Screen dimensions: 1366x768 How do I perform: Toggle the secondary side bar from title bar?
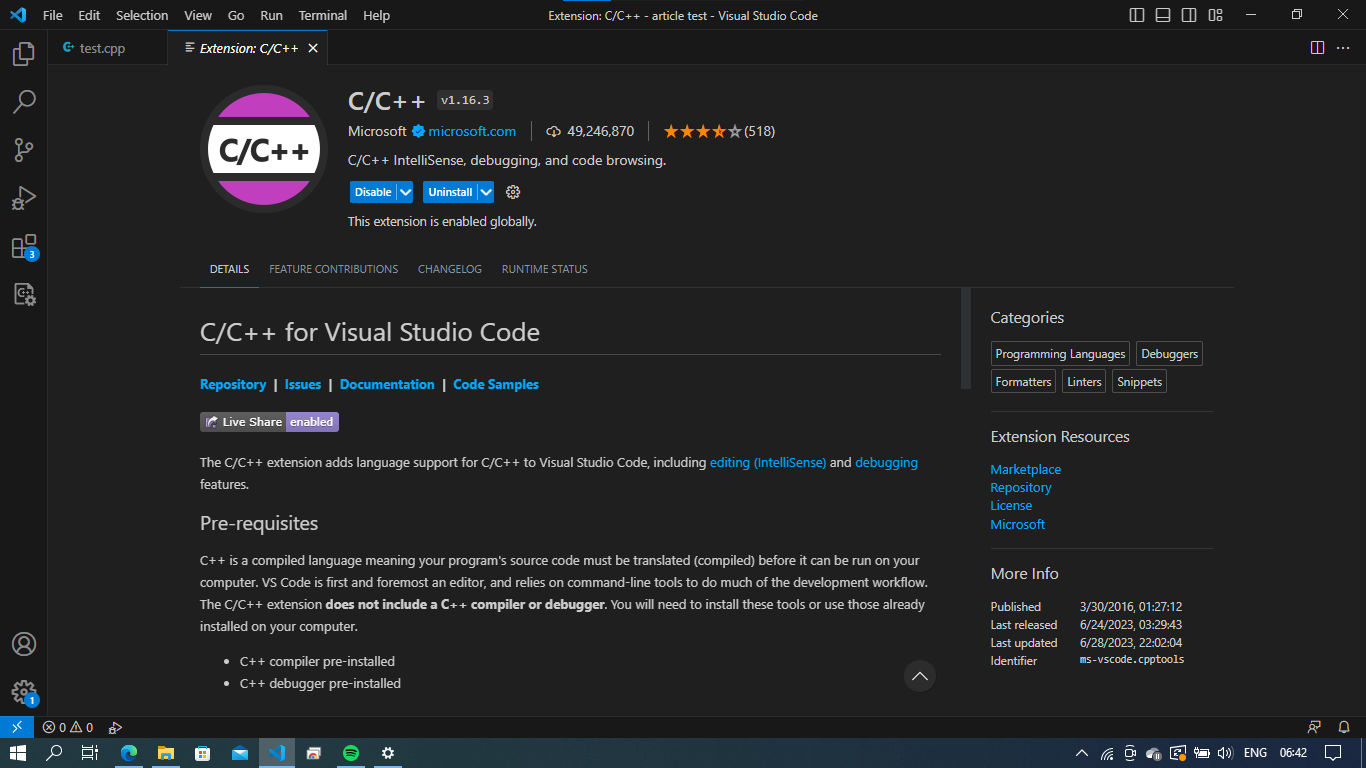coord(1189,15)
